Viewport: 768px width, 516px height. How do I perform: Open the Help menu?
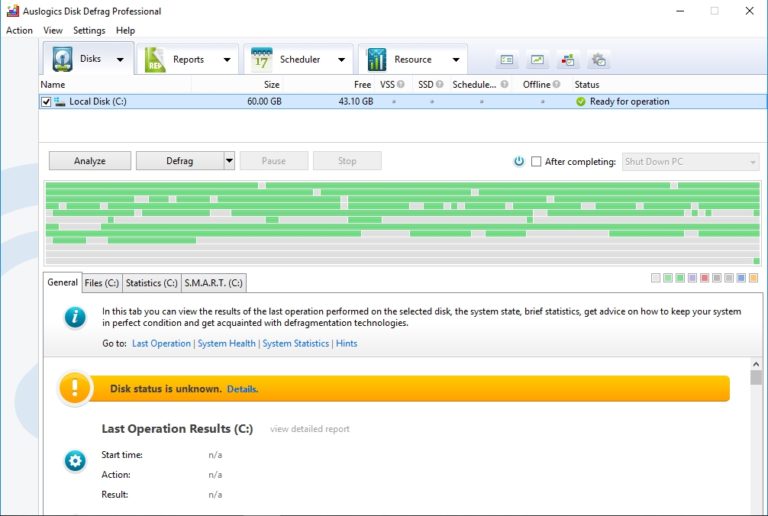pyautogui.click(x=125, y=30)
